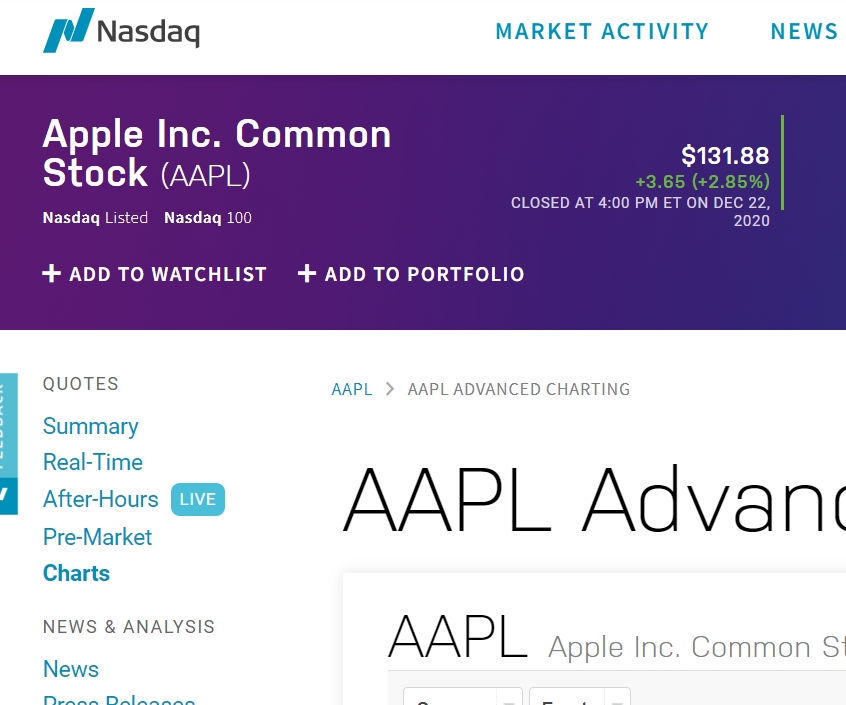This screenshot has width=846, height=705.
Task: Open After-Hours quotes
Action: (100, 499)
